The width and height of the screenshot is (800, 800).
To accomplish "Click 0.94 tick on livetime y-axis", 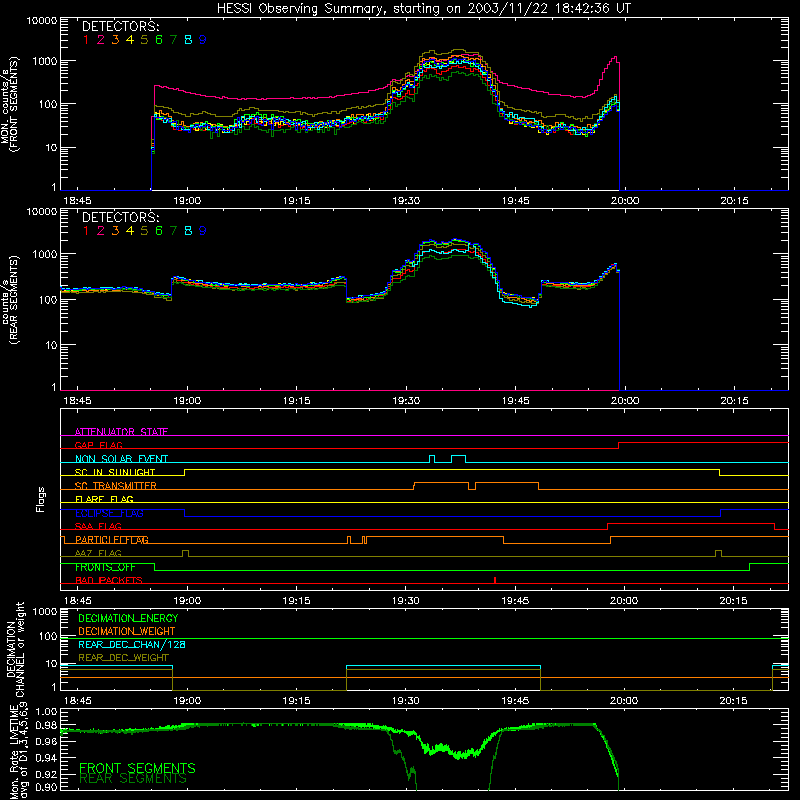I will (46, 758).
